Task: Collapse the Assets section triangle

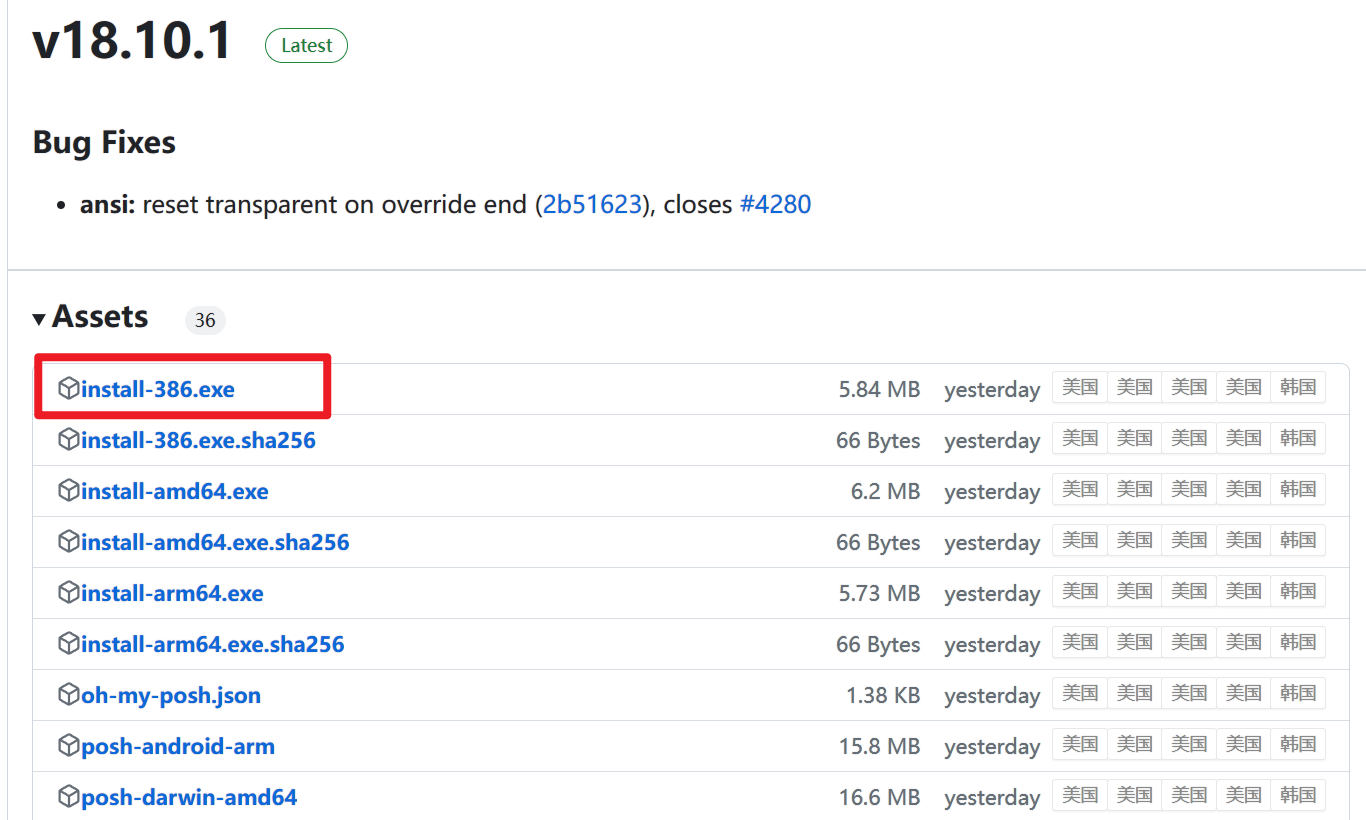Action: pos(39,319)
